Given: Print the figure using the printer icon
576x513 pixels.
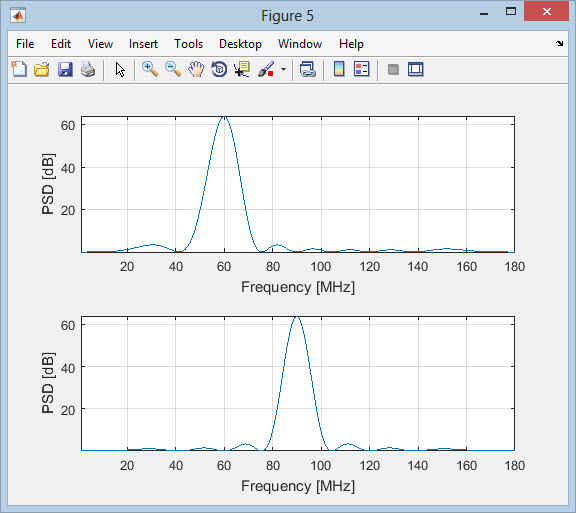Looking at the screenshot, I should [x=88, y=69].
